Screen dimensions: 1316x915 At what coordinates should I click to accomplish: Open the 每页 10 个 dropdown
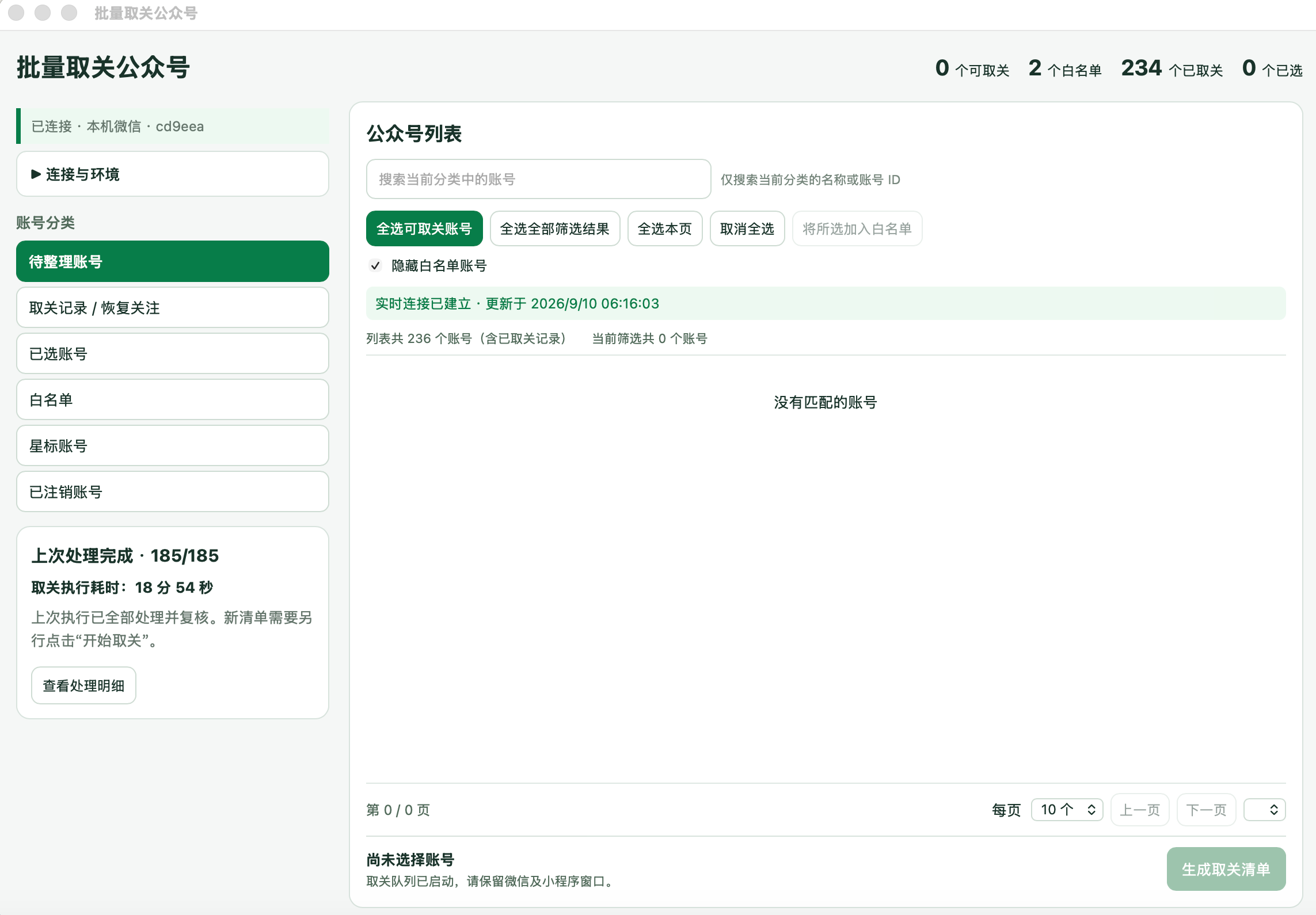click(1067, 810)
